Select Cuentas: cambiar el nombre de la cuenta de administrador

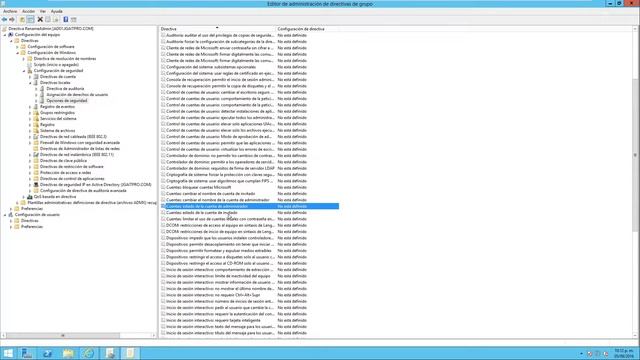click(x=218, y=200)
